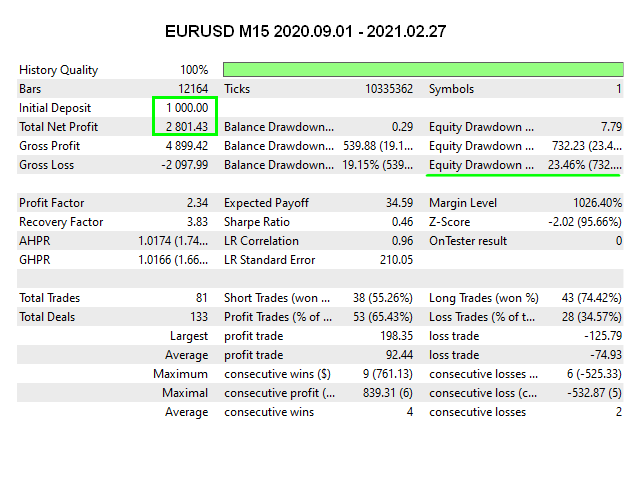
Task: Click the Recovery Factor value '3.83'
Action: click(198, 222)
